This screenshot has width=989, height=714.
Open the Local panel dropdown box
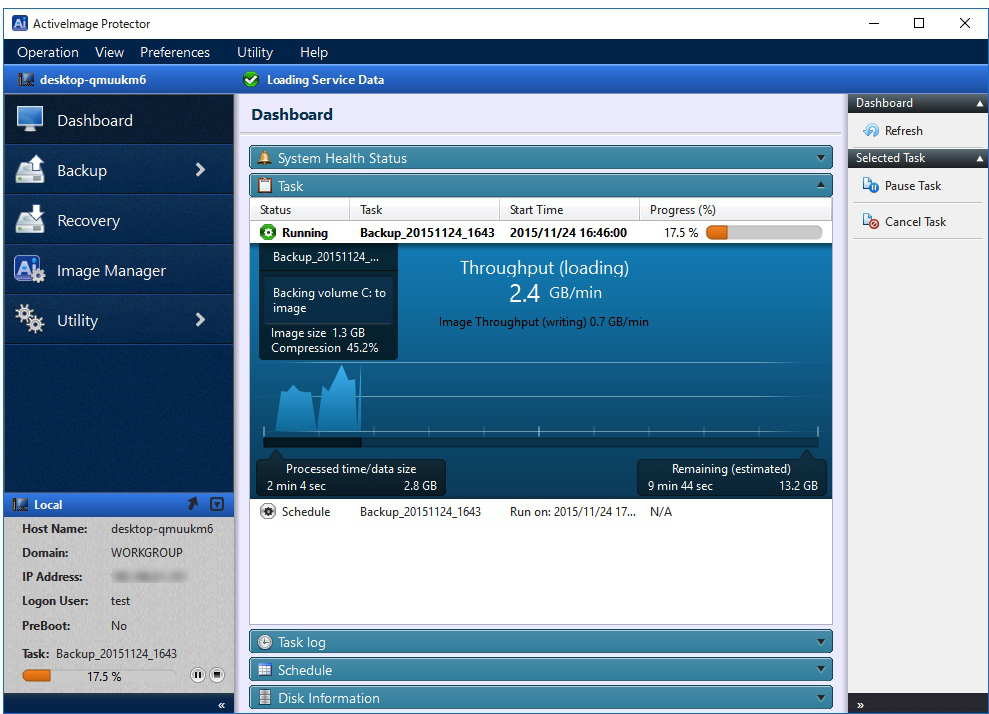[x=217, y=504]
